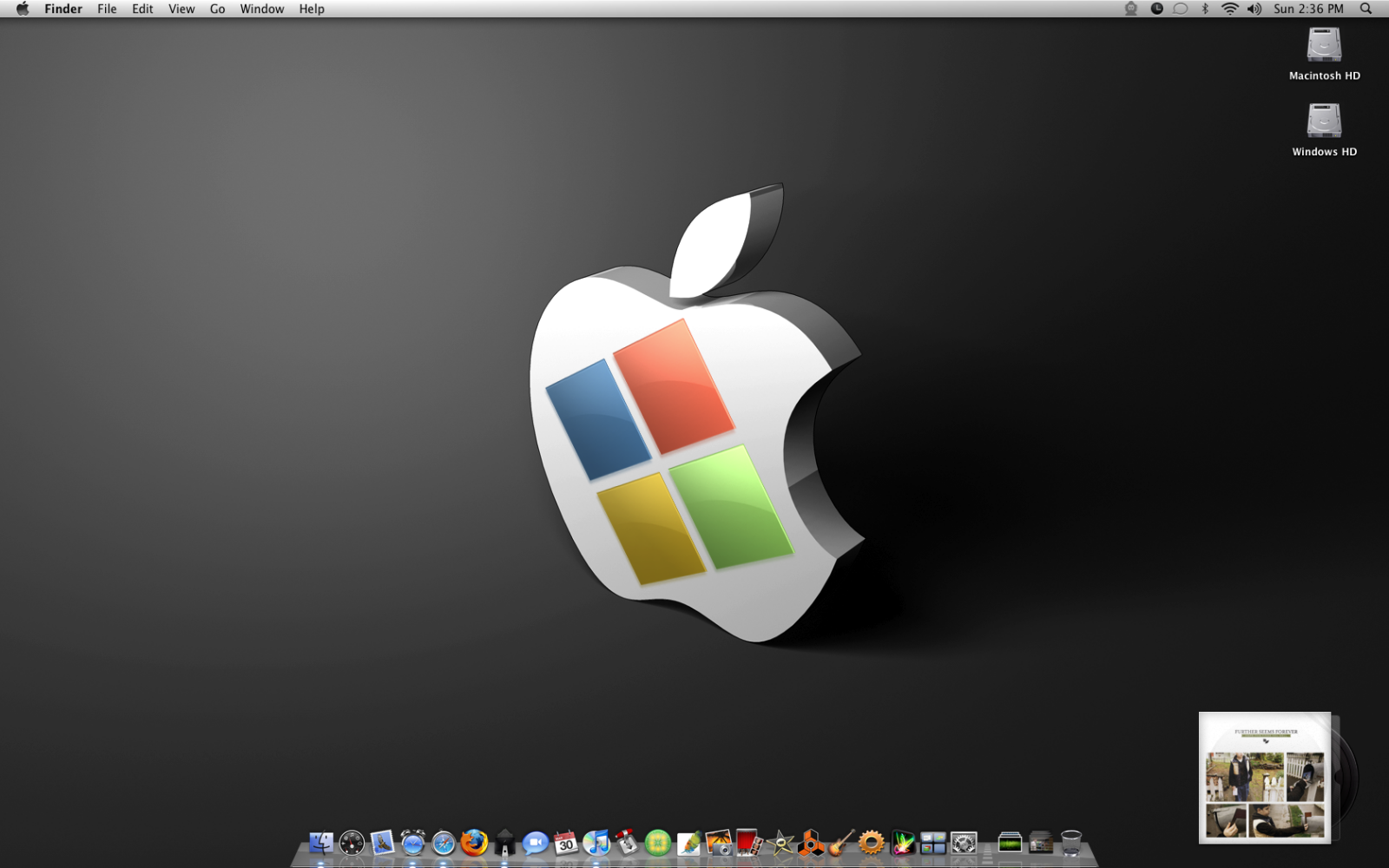Launch iTunes from the Dock
The width and height of the screenshot is (1389, 868).
[x=596, y=843]
